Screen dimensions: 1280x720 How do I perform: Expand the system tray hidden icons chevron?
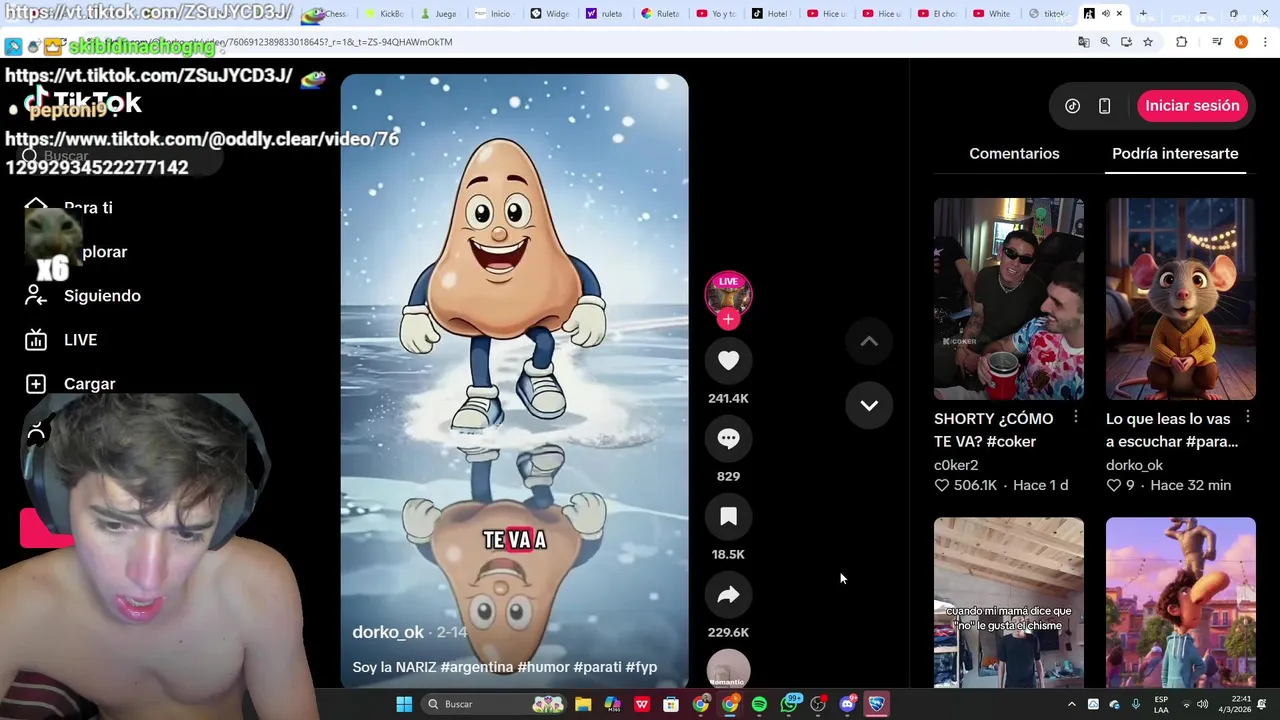pos(1072,704)
